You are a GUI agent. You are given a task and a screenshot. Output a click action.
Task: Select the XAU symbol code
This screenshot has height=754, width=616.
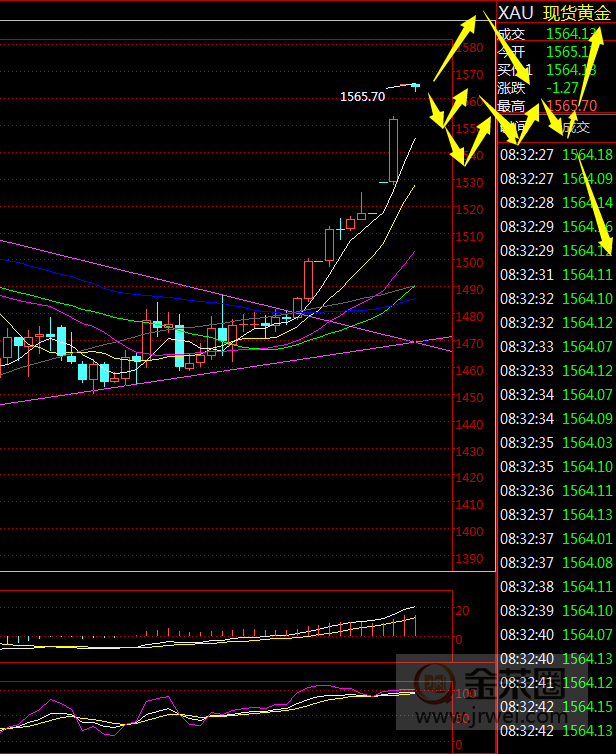tap(516, 13)
